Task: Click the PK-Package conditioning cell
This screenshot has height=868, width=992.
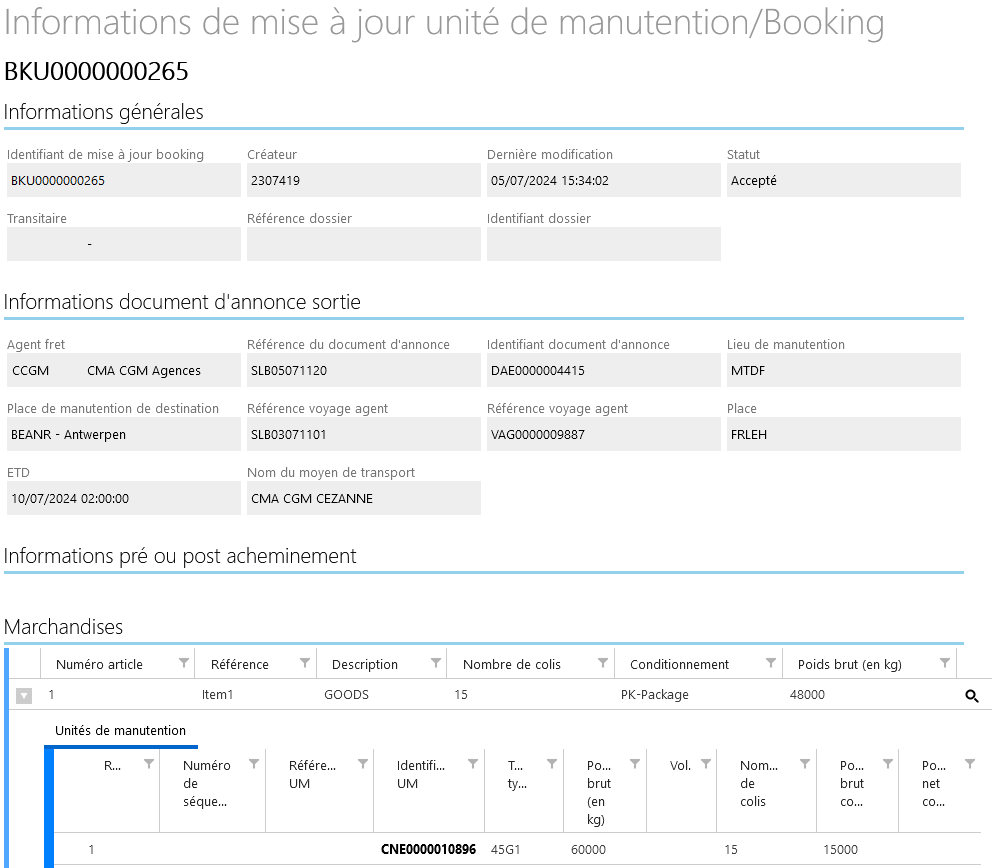Action: click(655, 695)
